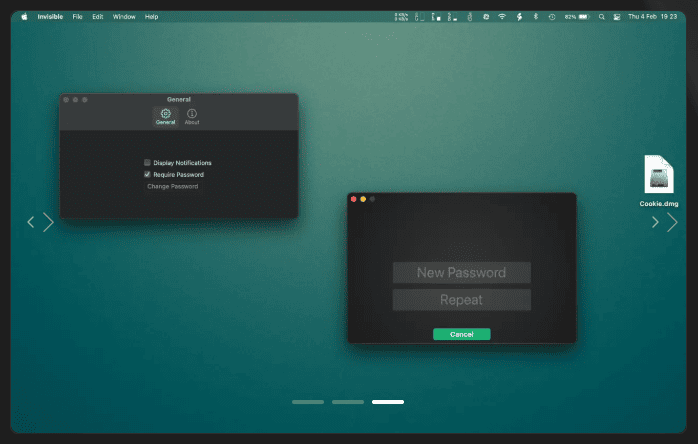
Task: Open the Window menu
Action: point(124,17)
